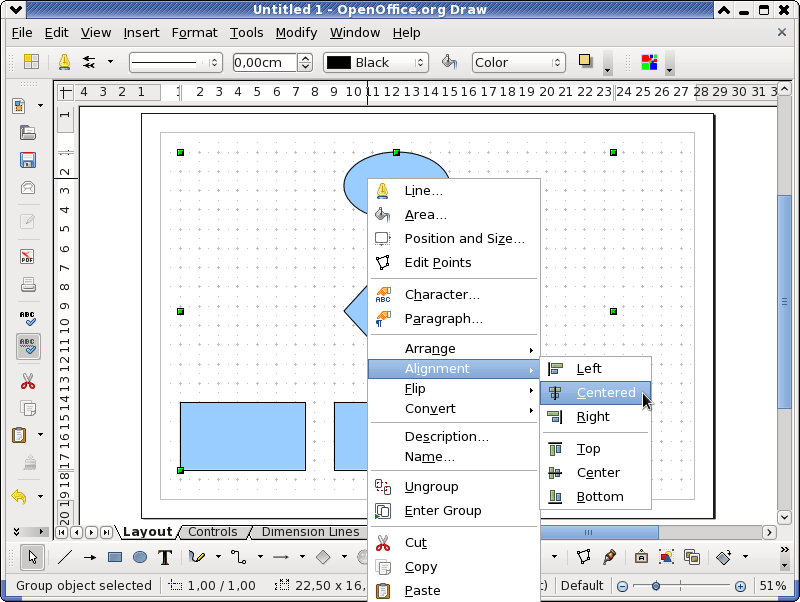This screenshot has height=602, width=800.
Task: Open the Color area style dropdown
Action: (518, 62)
